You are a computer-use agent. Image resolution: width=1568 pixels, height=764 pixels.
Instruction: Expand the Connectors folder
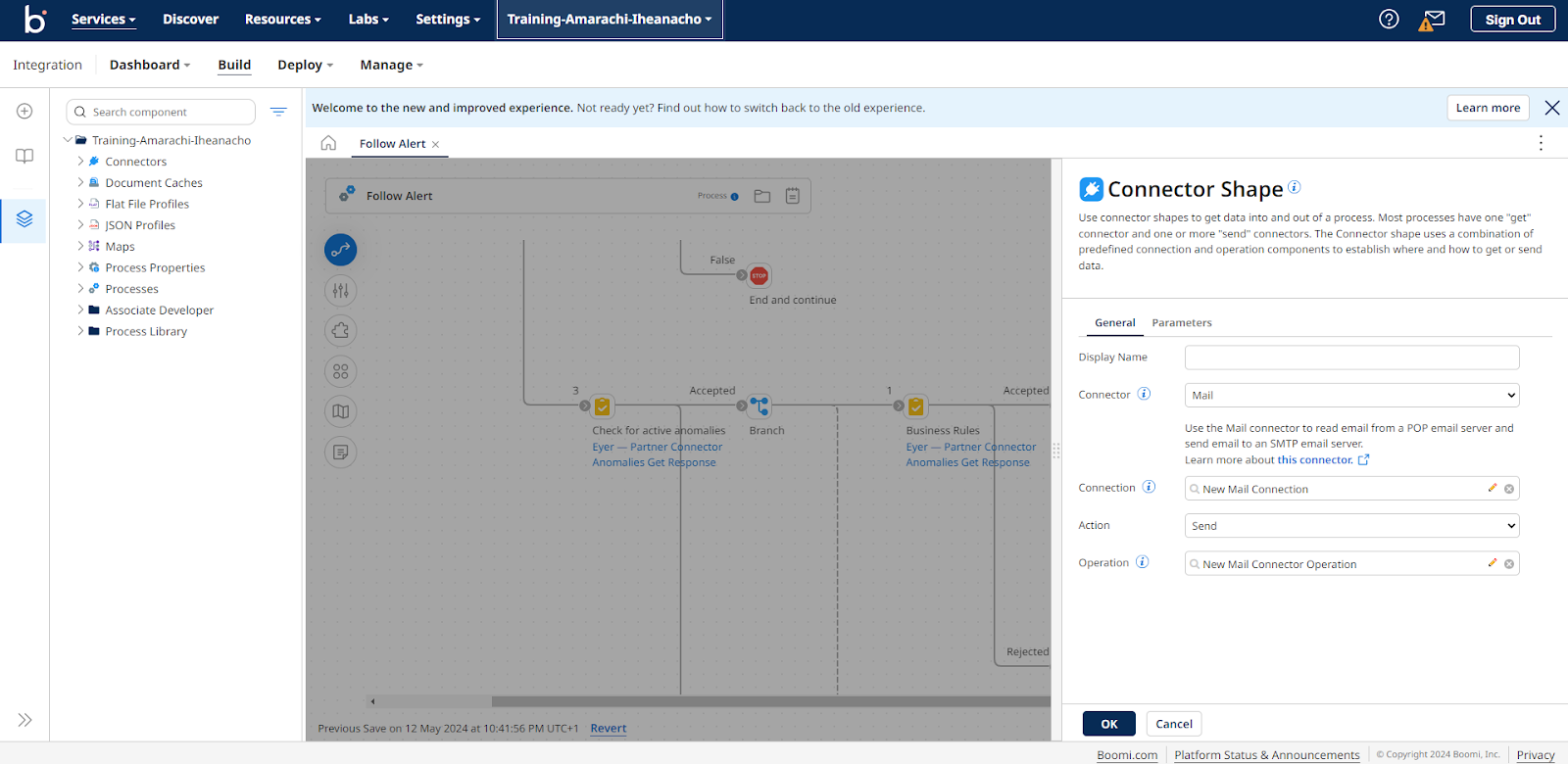pos(80,162)
